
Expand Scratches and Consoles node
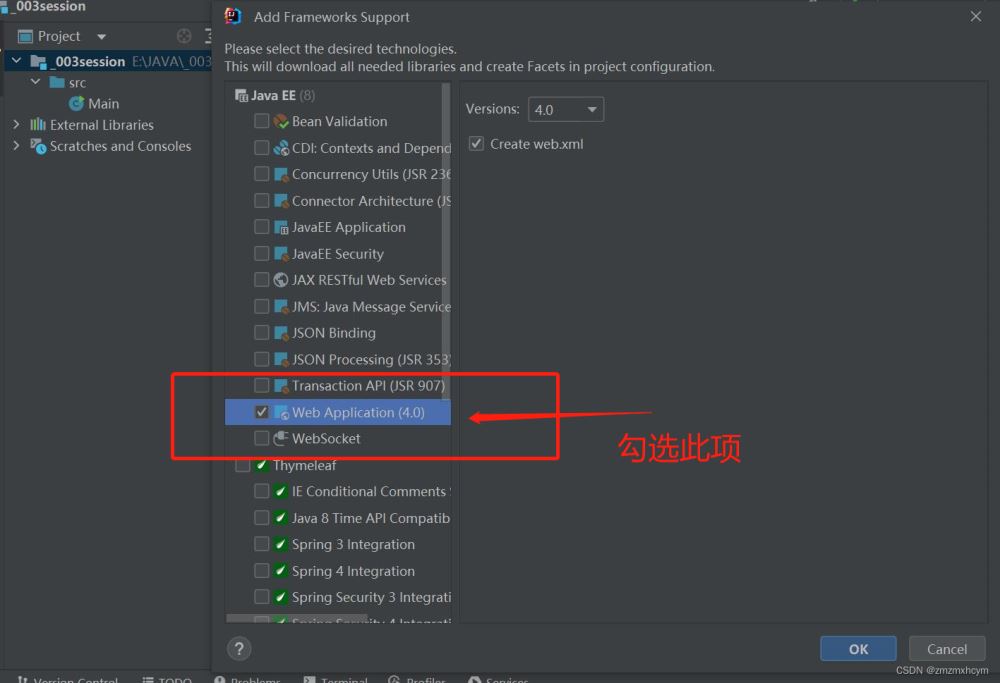(x=17, y=146)
